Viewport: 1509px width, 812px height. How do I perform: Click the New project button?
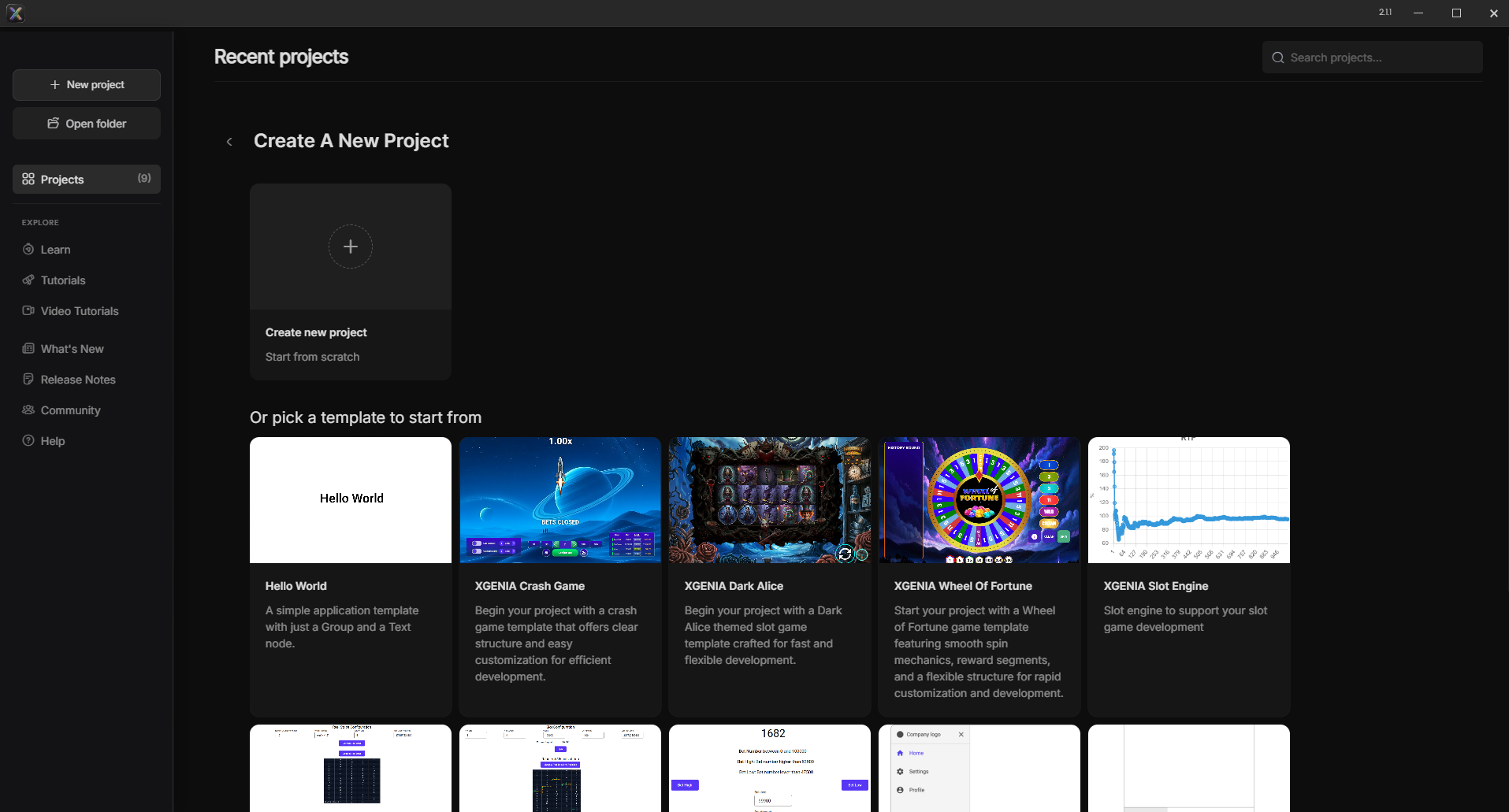point(87,85)
